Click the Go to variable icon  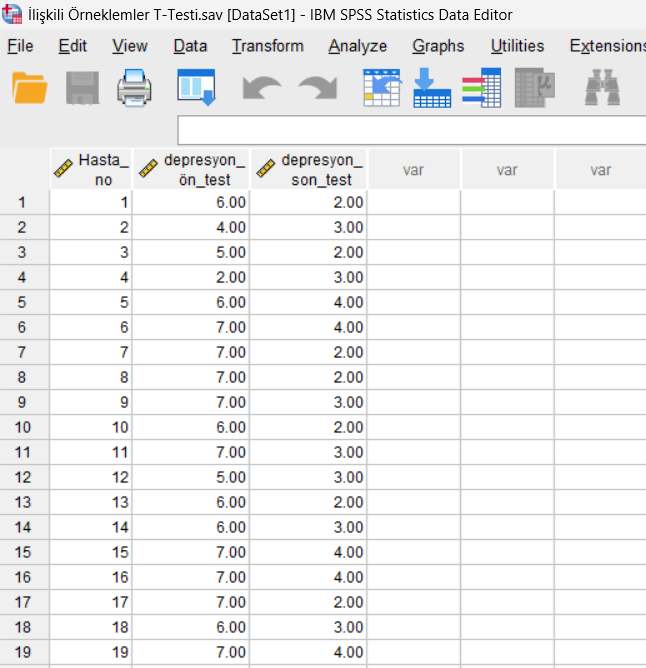click(x=432, y=88)
